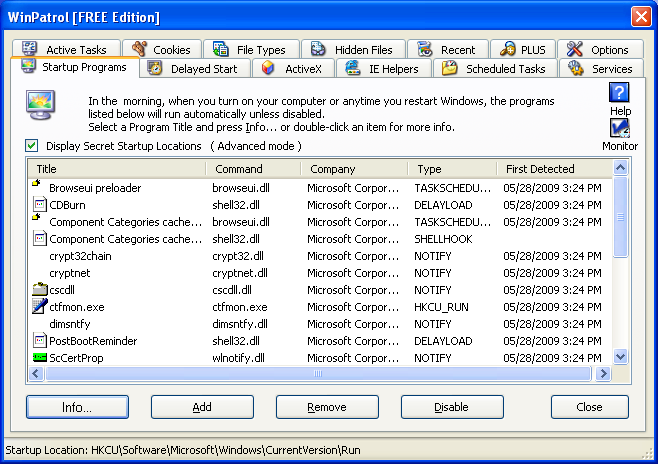Viewport: 658px width, 464px height.
Task: Open the Hidden Files tab
Action: pyautogui.click(x=355, y=50)
